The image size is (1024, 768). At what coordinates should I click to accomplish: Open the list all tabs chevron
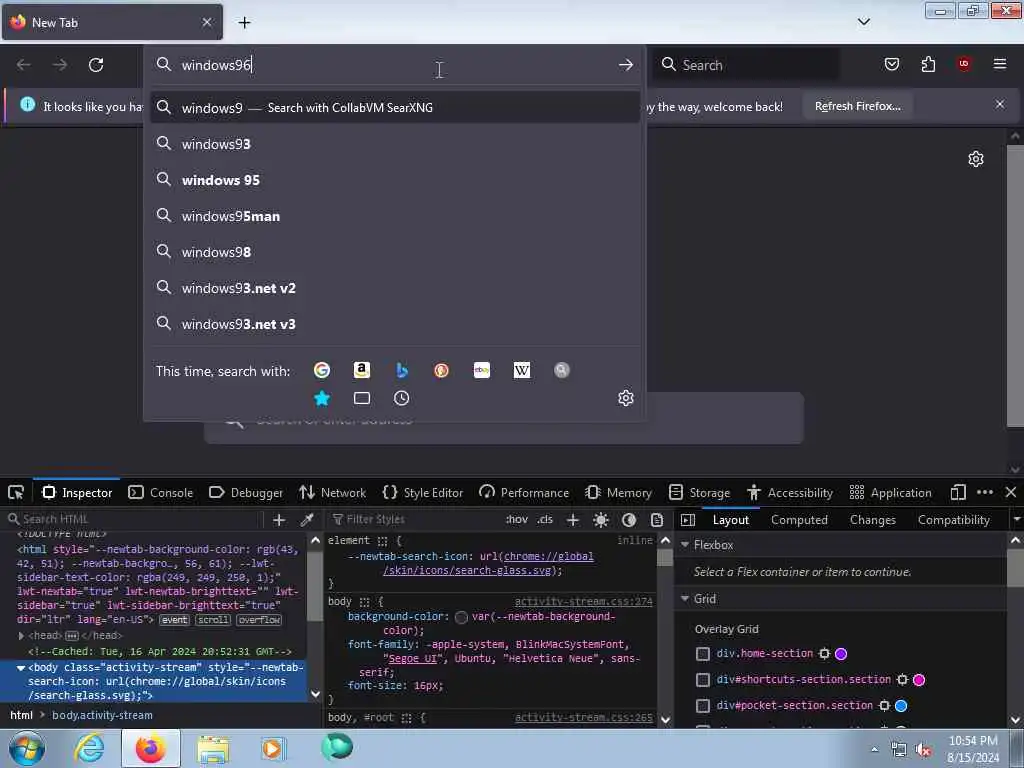pyautogui.click(x=863, y=22)
